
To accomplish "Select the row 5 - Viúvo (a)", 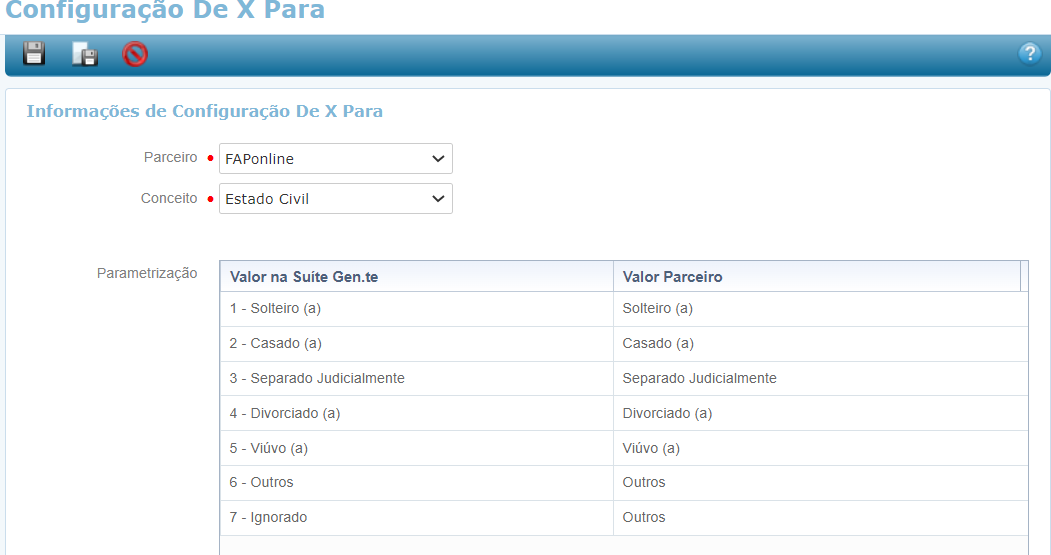I will tap(624, 448).
